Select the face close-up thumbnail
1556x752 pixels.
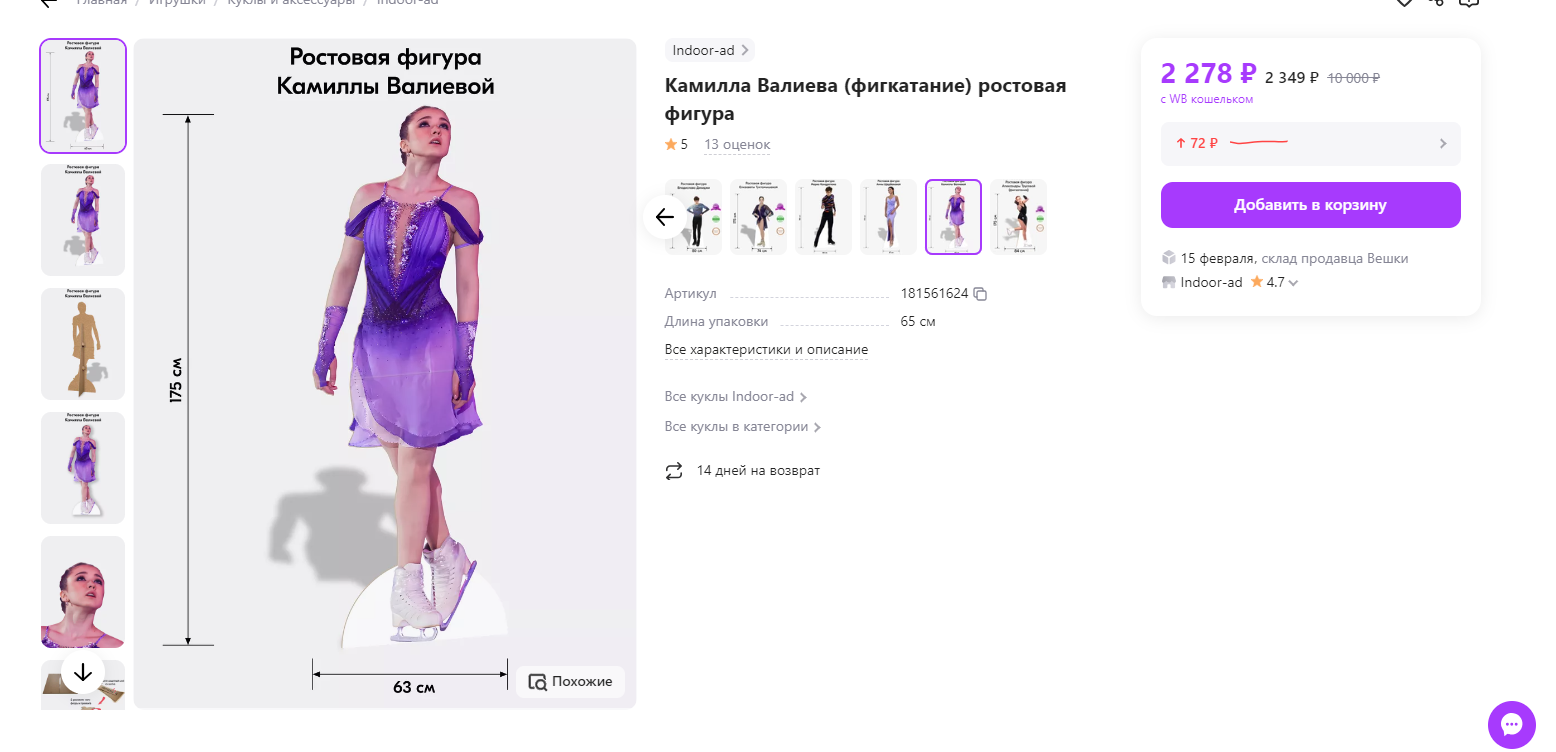[83, 592]
